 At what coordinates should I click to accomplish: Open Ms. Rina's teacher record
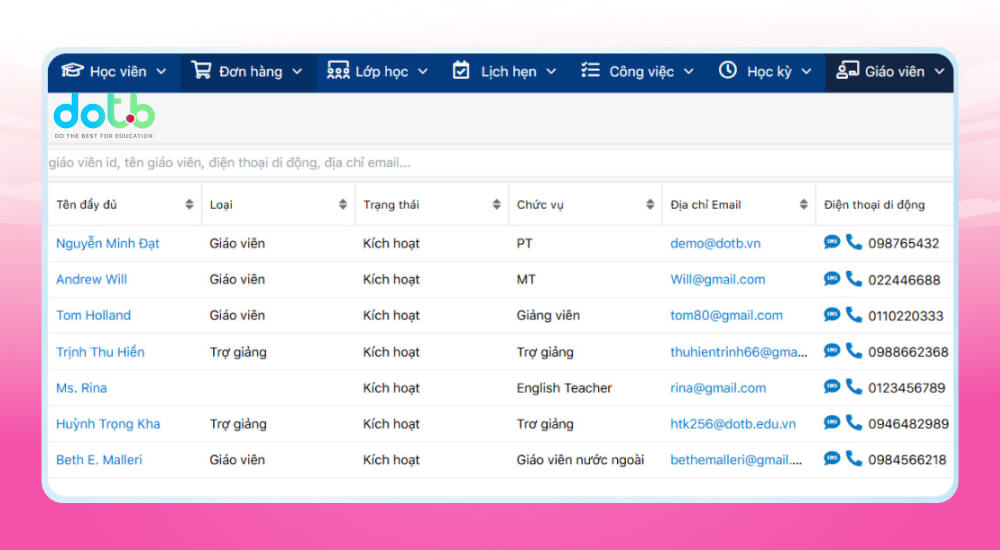(x=81, y=388)
